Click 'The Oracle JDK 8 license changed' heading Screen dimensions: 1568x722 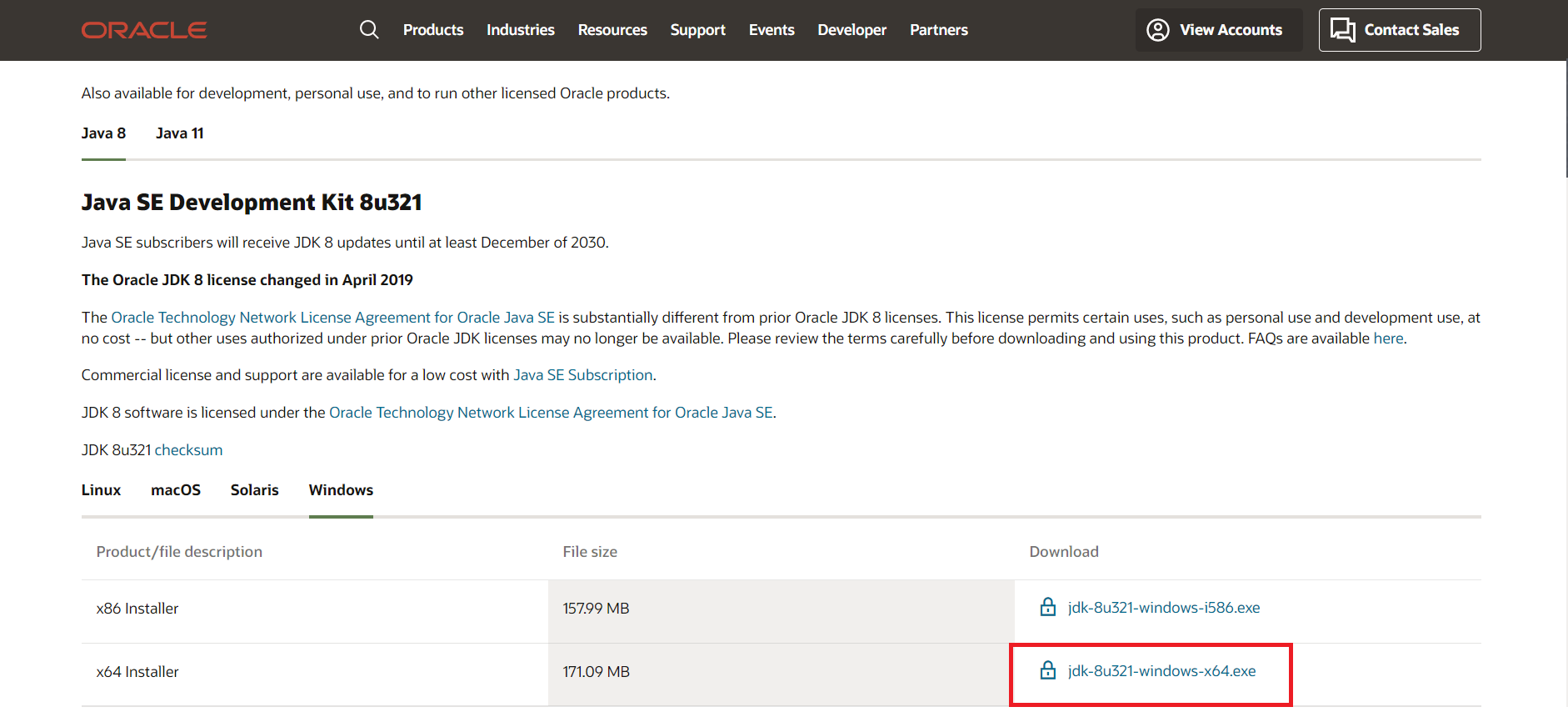247,280
